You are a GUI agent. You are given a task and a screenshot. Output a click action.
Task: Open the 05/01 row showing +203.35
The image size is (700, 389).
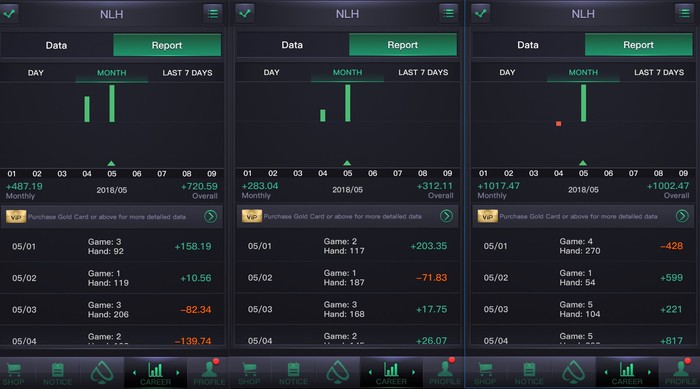347,246
